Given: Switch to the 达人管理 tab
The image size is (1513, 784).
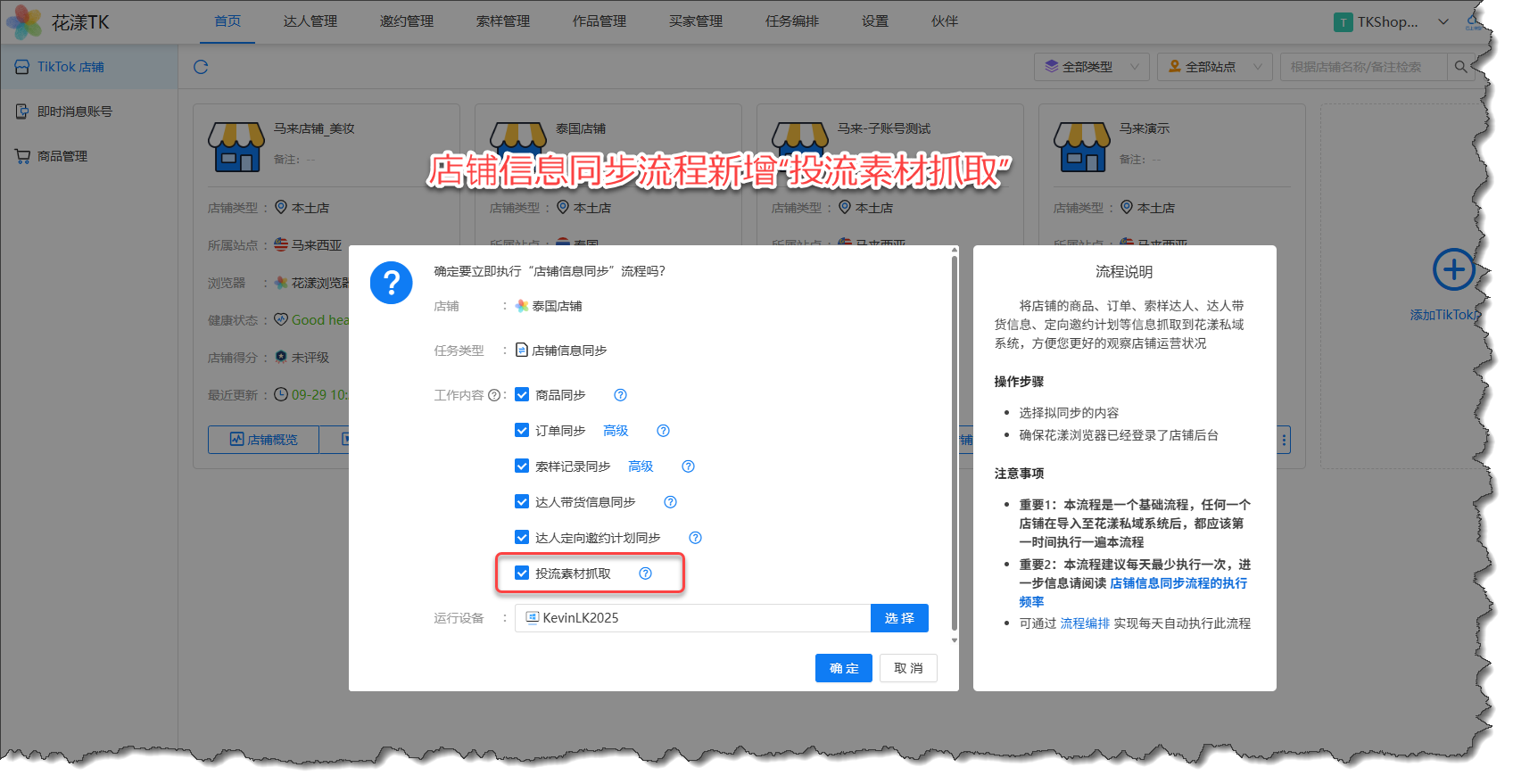Looking at the screenshot, I should pos(310,21).
